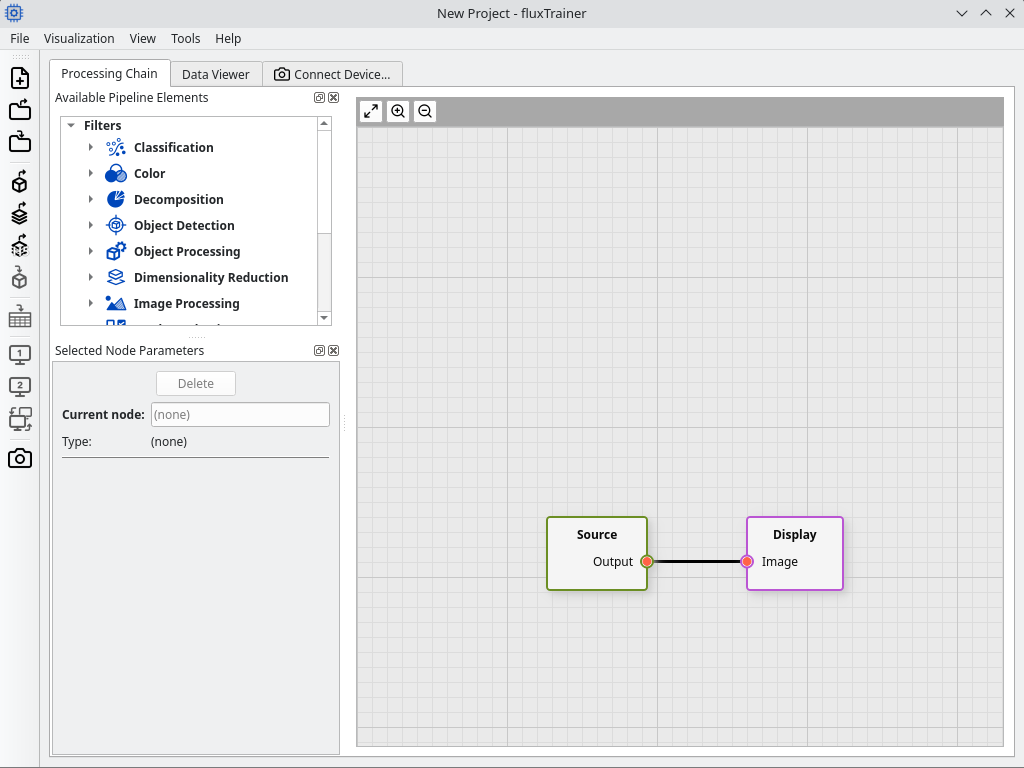
Task: Select the Display node on canvas
Action: click(795, 554)
